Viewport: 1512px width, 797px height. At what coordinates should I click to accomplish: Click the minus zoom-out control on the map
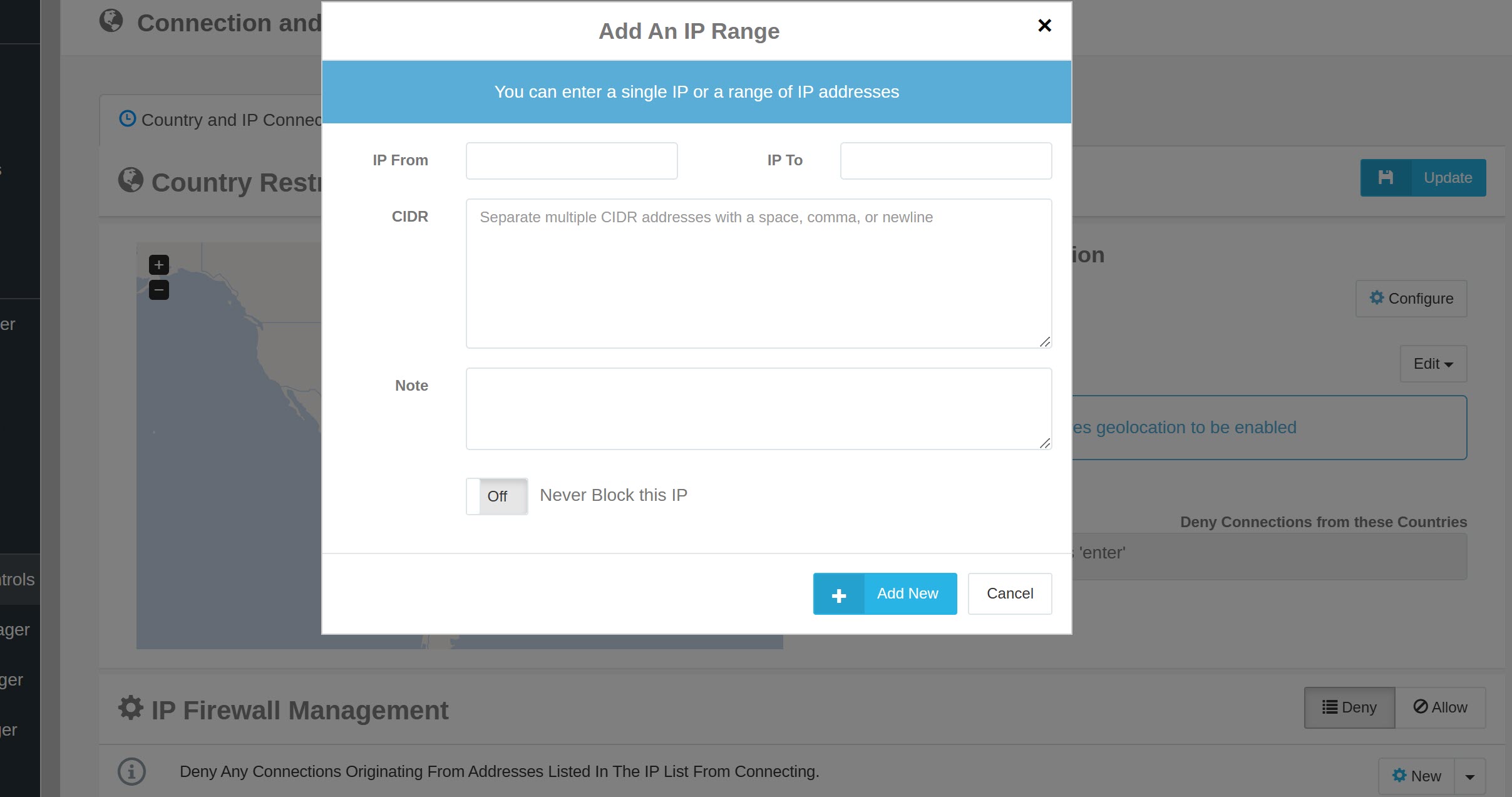point(158,290)
